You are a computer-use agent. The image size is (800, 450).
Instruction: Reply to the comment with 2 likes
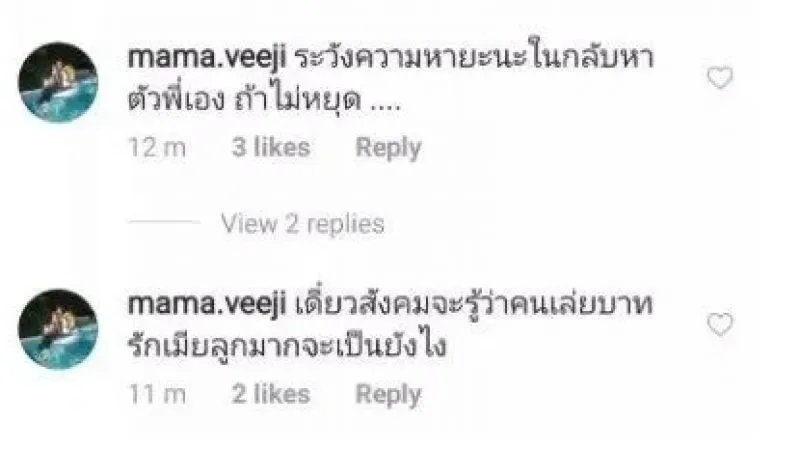pos(388,395)
